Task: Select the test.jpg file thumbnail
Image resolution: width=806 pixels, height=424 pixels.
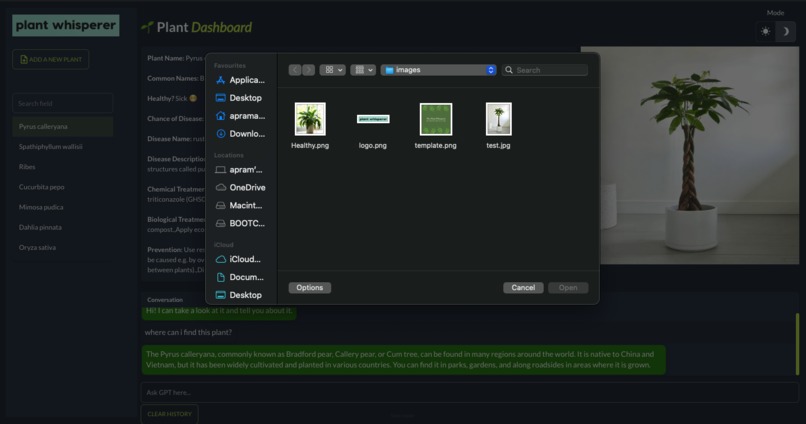Action: (x=499, y=119)
